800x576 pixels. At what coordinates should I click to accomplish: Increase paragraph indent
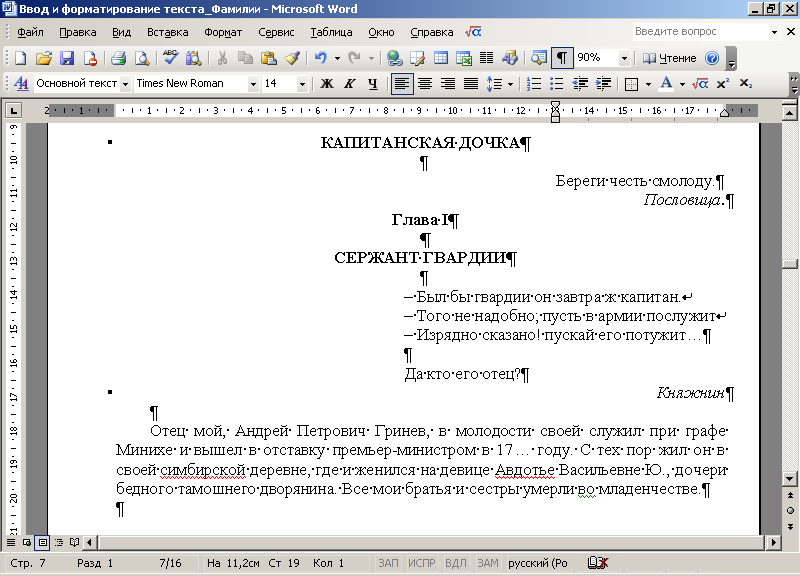603,84
